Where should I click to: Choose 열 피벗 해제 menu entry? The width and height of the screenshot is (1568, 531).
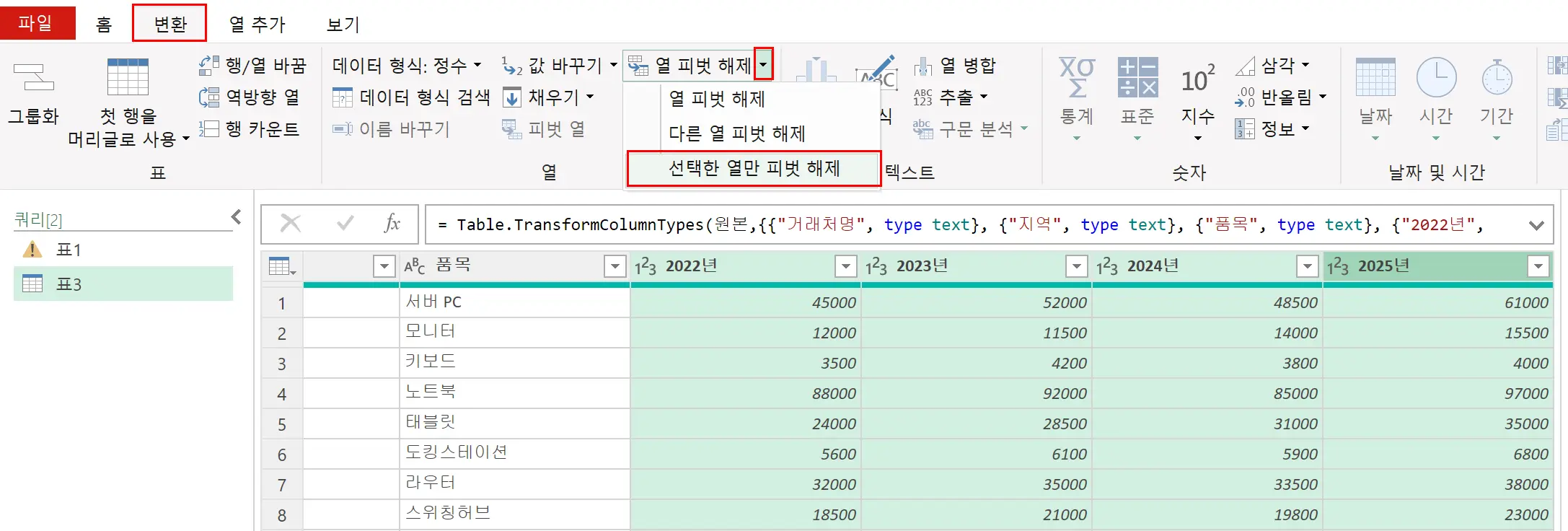point(752,99)
